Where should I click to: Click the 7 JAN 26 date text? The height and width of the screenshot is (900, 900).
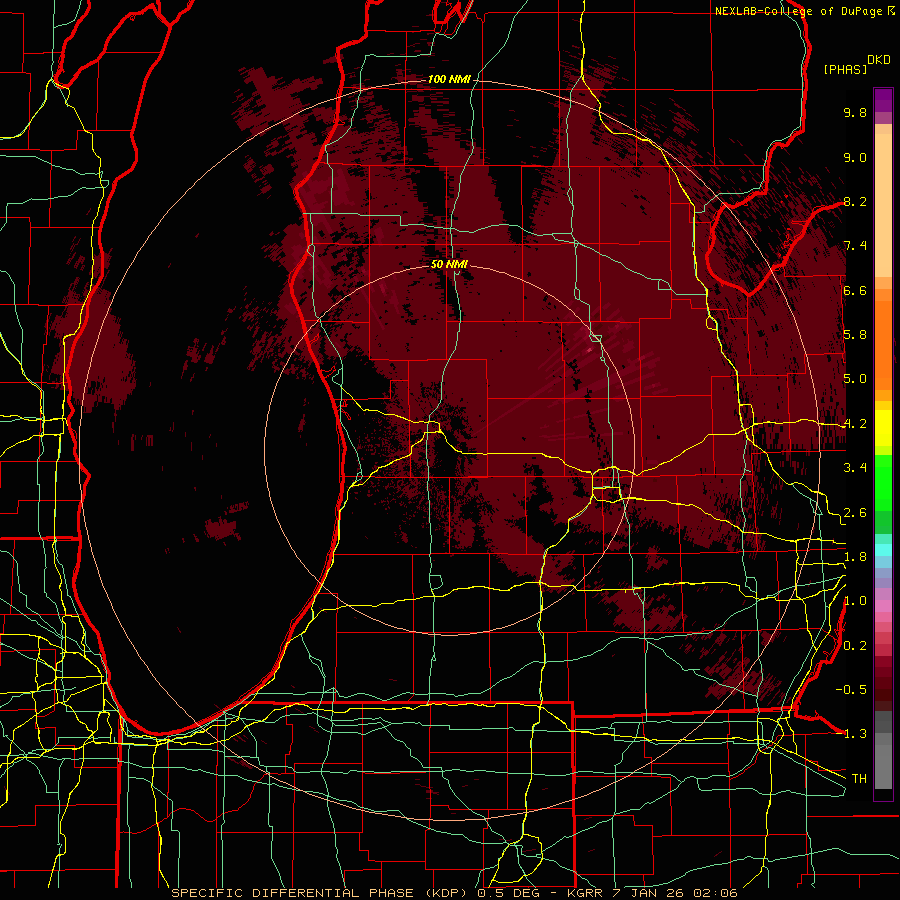pyautogui.click(x=647, y=893)
